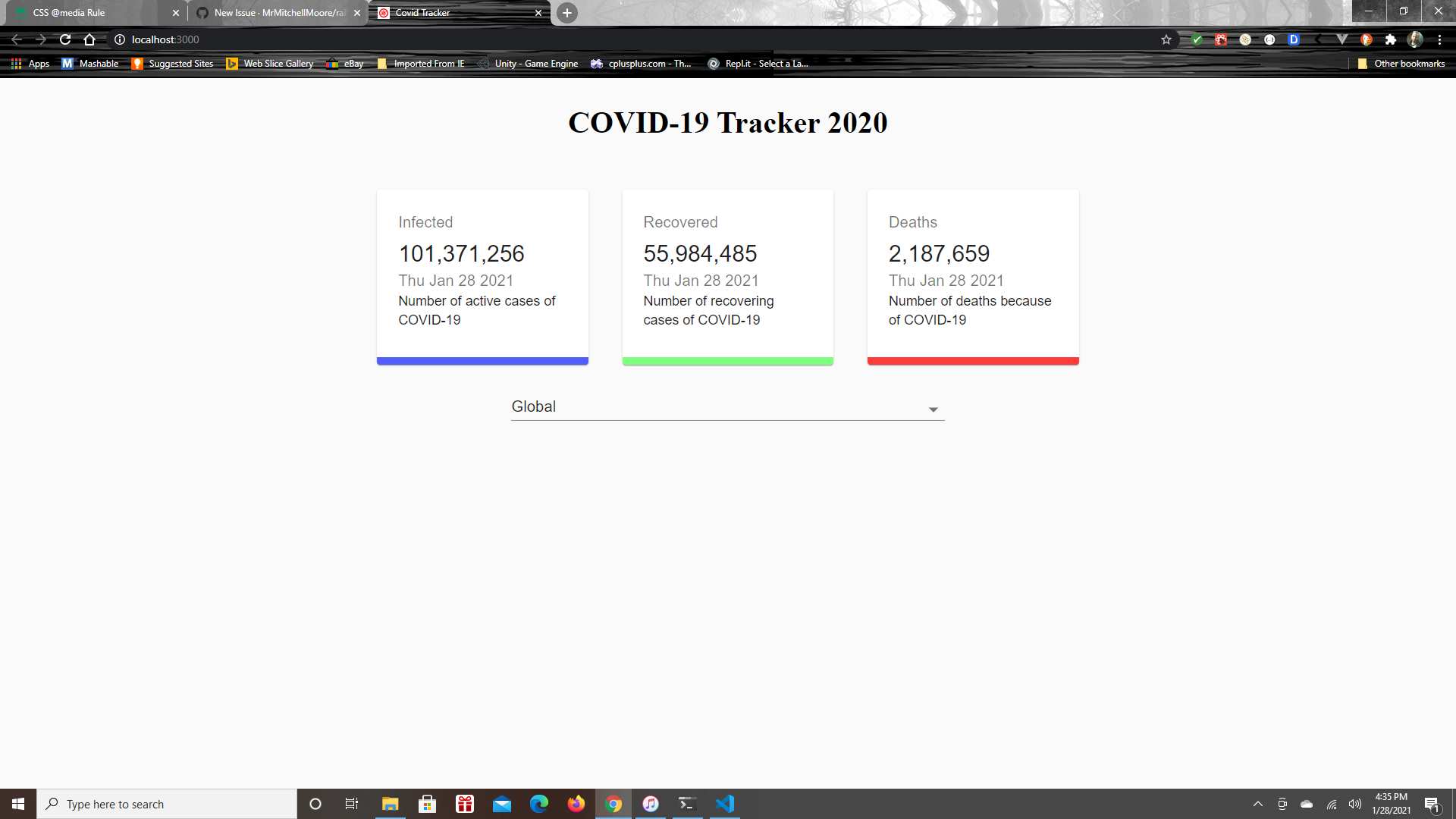Viewport: 1456px width, 819px height.
Task: Click the Recovered card count 55,984,485
Action: [700, 253]
